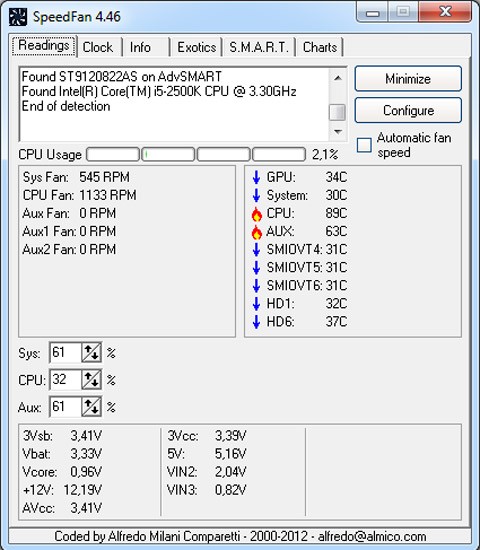Click the third CPU Usage core bar

click(224, 154)
